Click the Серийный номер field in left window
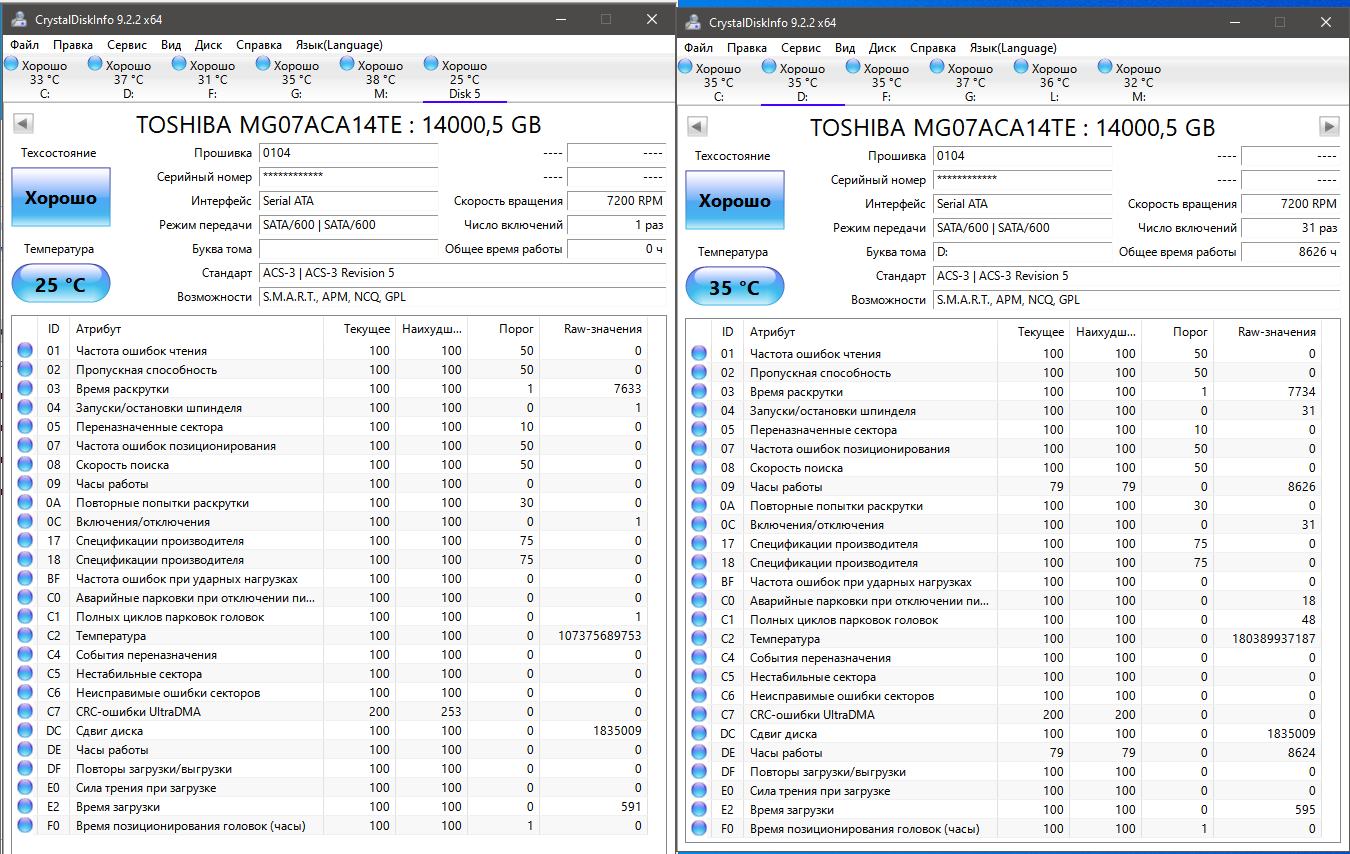The image size is (1350, 854). click(348, 177)
